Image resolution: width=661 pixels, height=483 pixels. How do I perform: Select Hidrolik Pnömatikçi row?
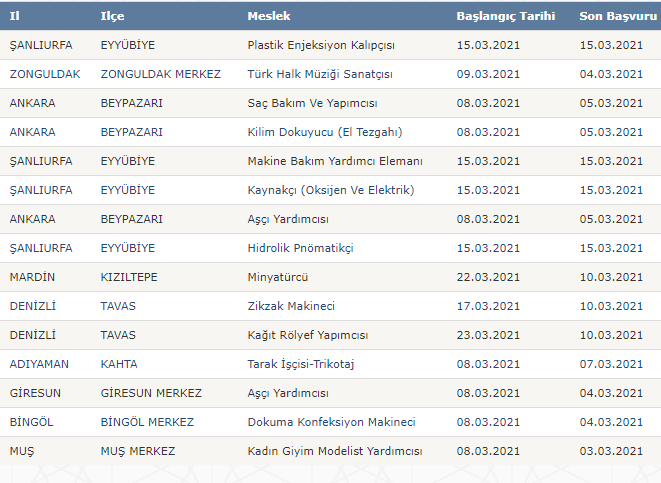300,248
